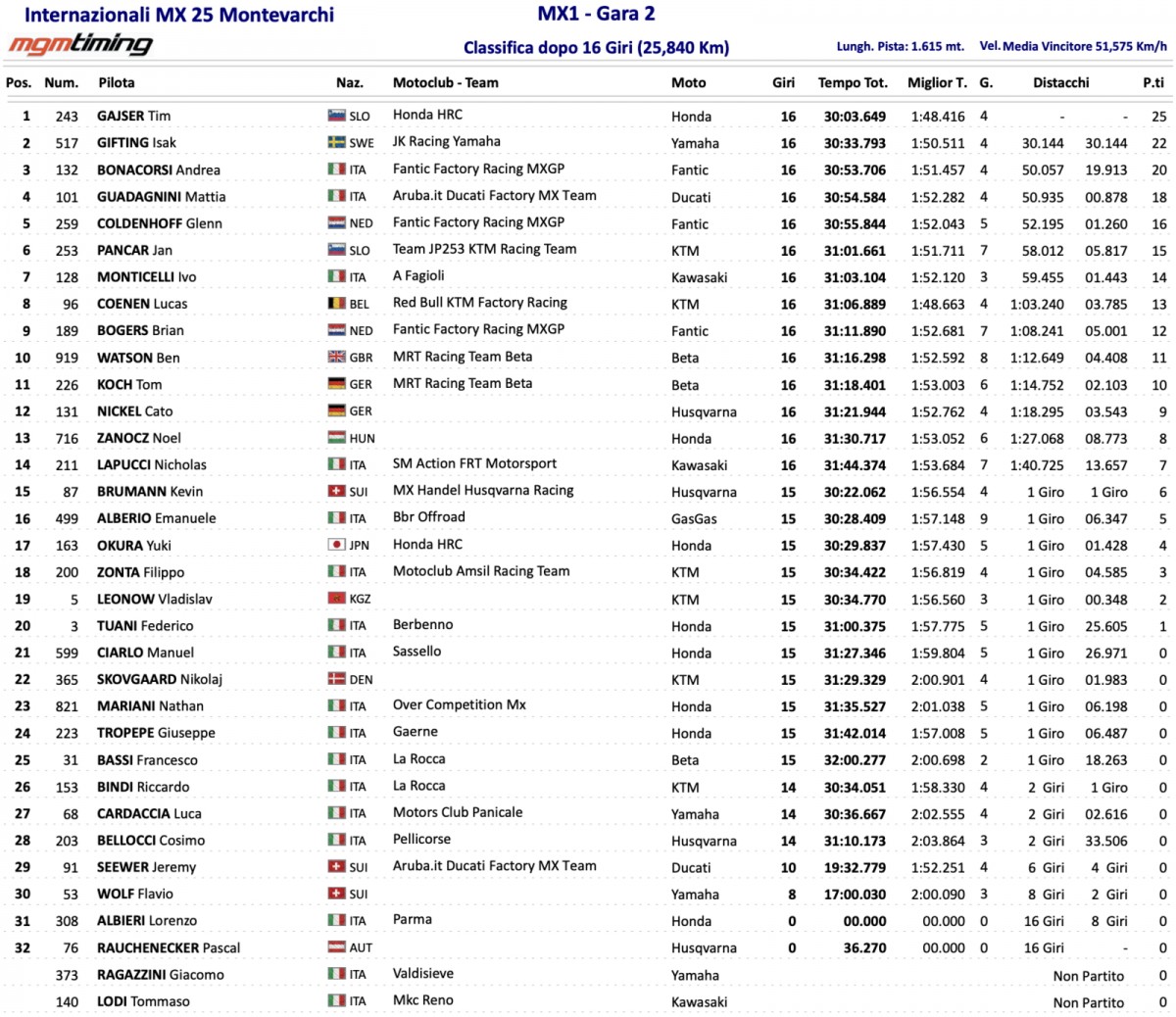Screen dimensions: 1176x1017
Task: Click the Swiss flag beside BRUMANN Kevin
Action: click(336, 492)
